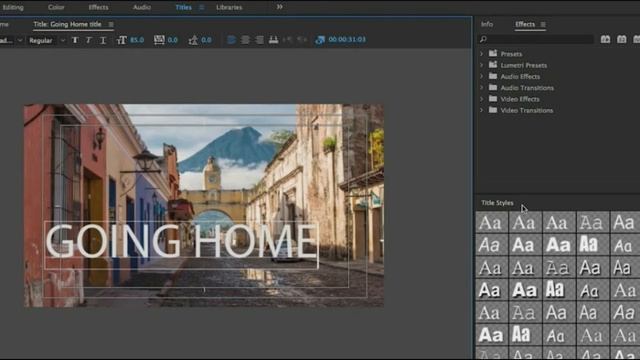Select the Audio Transitions bin label
Image resolution: width=640 pixels, height=360 pixels.
(x=527, y=88)
